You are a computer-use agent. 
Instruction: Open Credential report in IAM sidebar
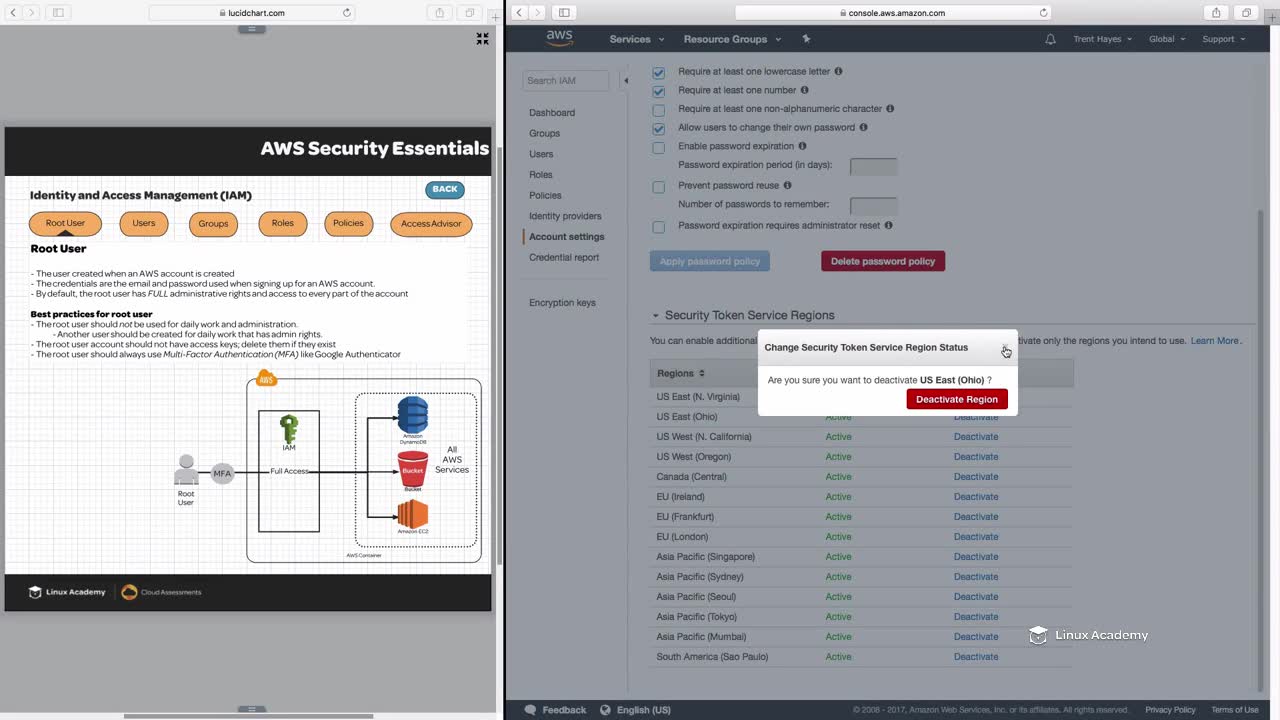(x=564, y=257)
